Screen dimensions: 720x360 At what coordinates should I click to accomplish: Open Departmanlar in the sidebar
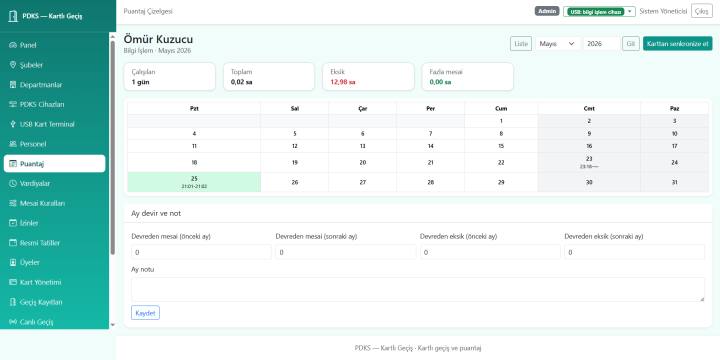[x=55, y=85]
